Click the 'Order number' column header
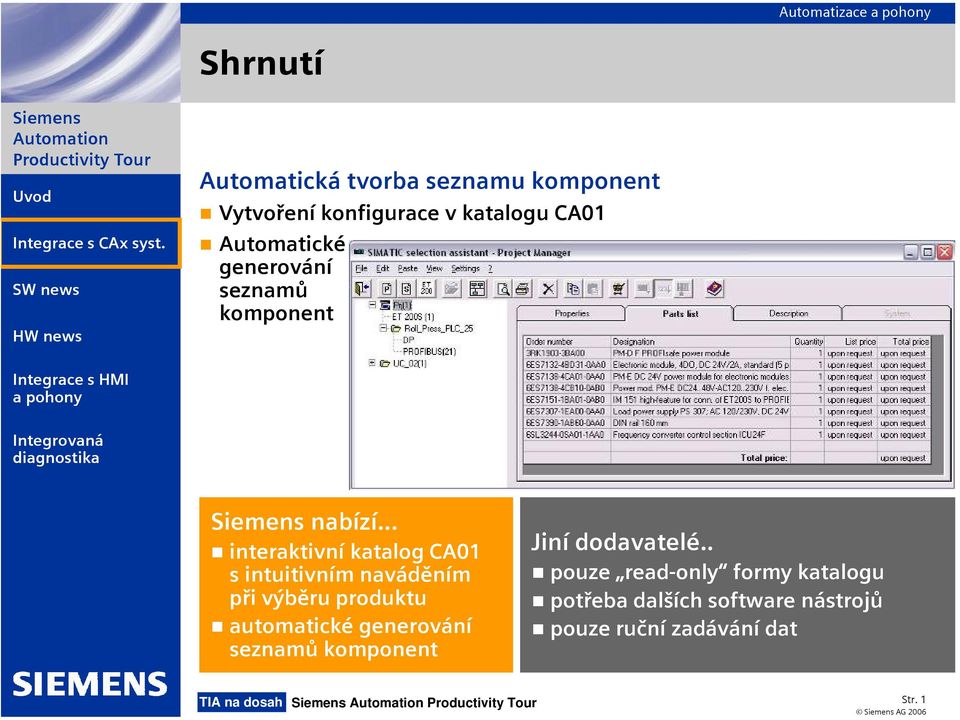 tap(568, 342)
